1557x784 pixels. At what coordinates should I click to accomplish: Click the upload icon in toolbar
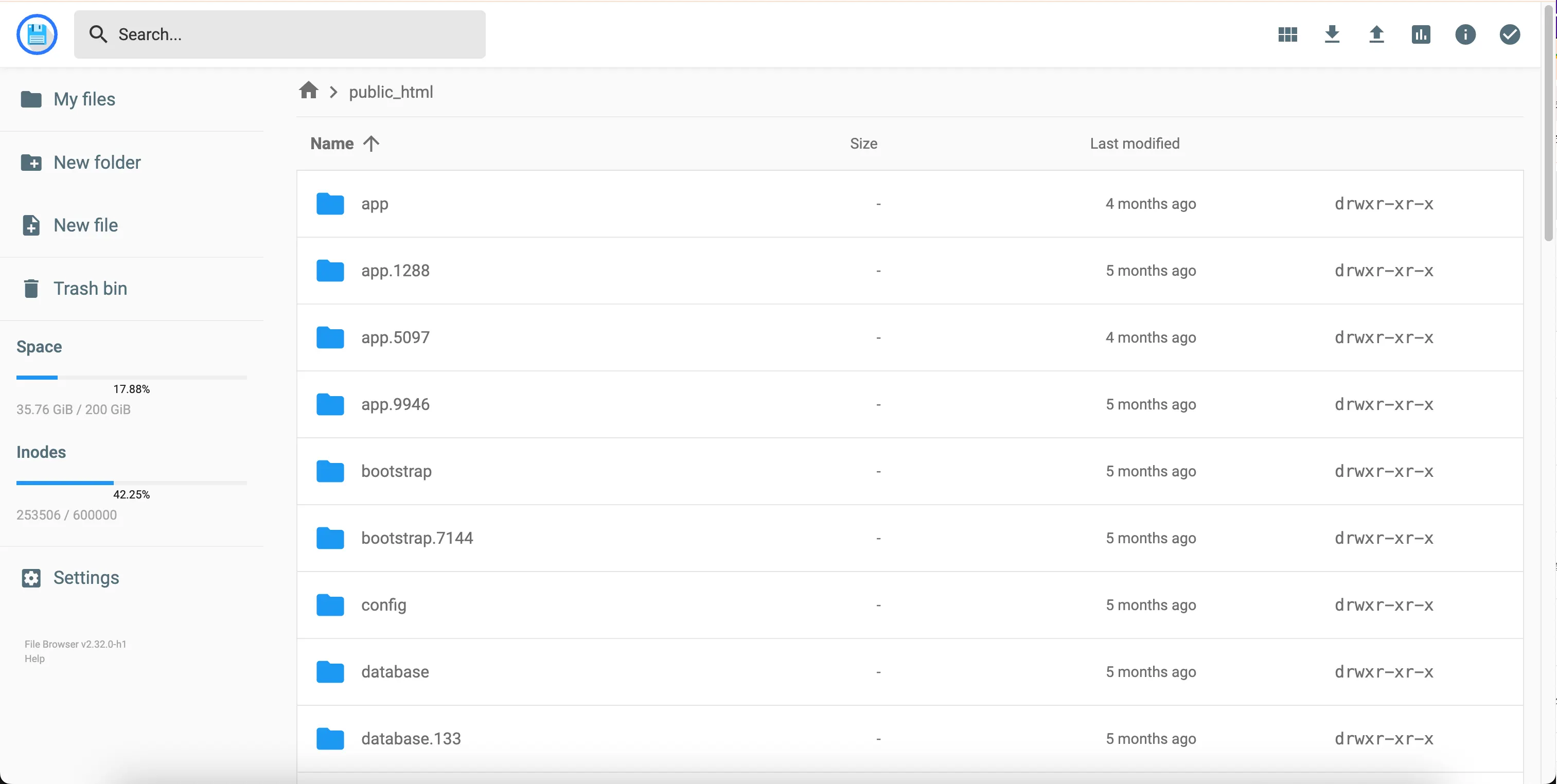tap(1376, 34)
